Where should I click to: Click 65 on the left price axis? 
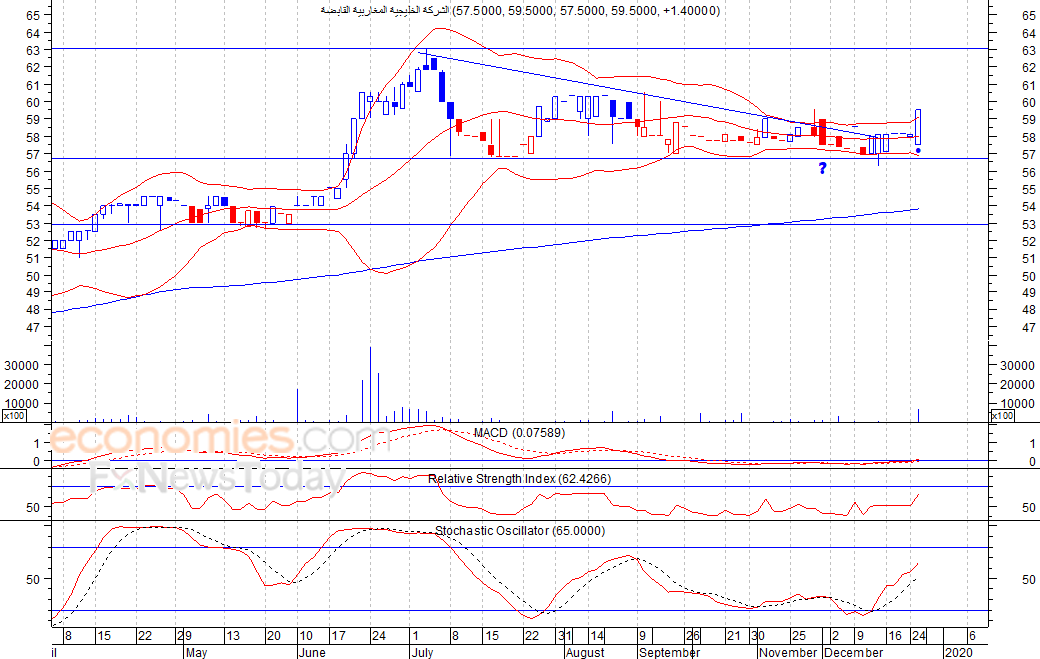(x=33, y=15)
